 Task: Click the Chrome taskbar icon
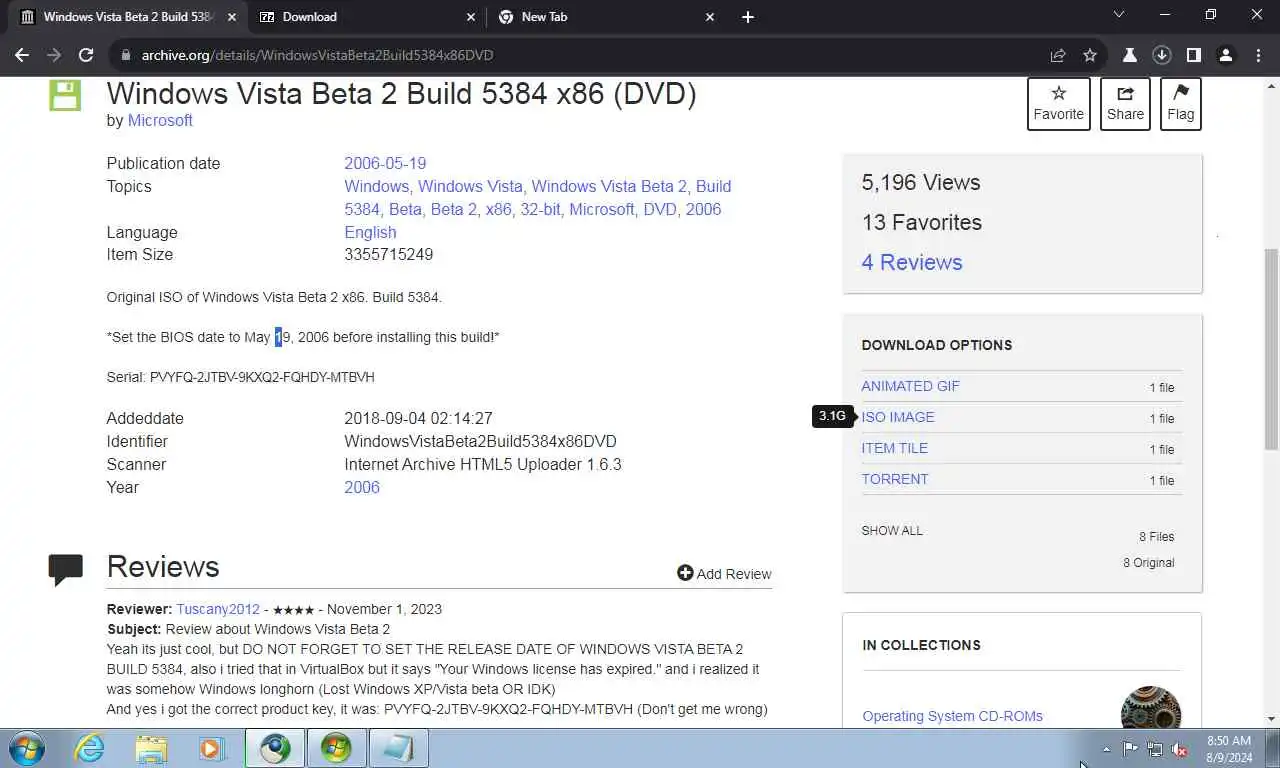[275, 748]
